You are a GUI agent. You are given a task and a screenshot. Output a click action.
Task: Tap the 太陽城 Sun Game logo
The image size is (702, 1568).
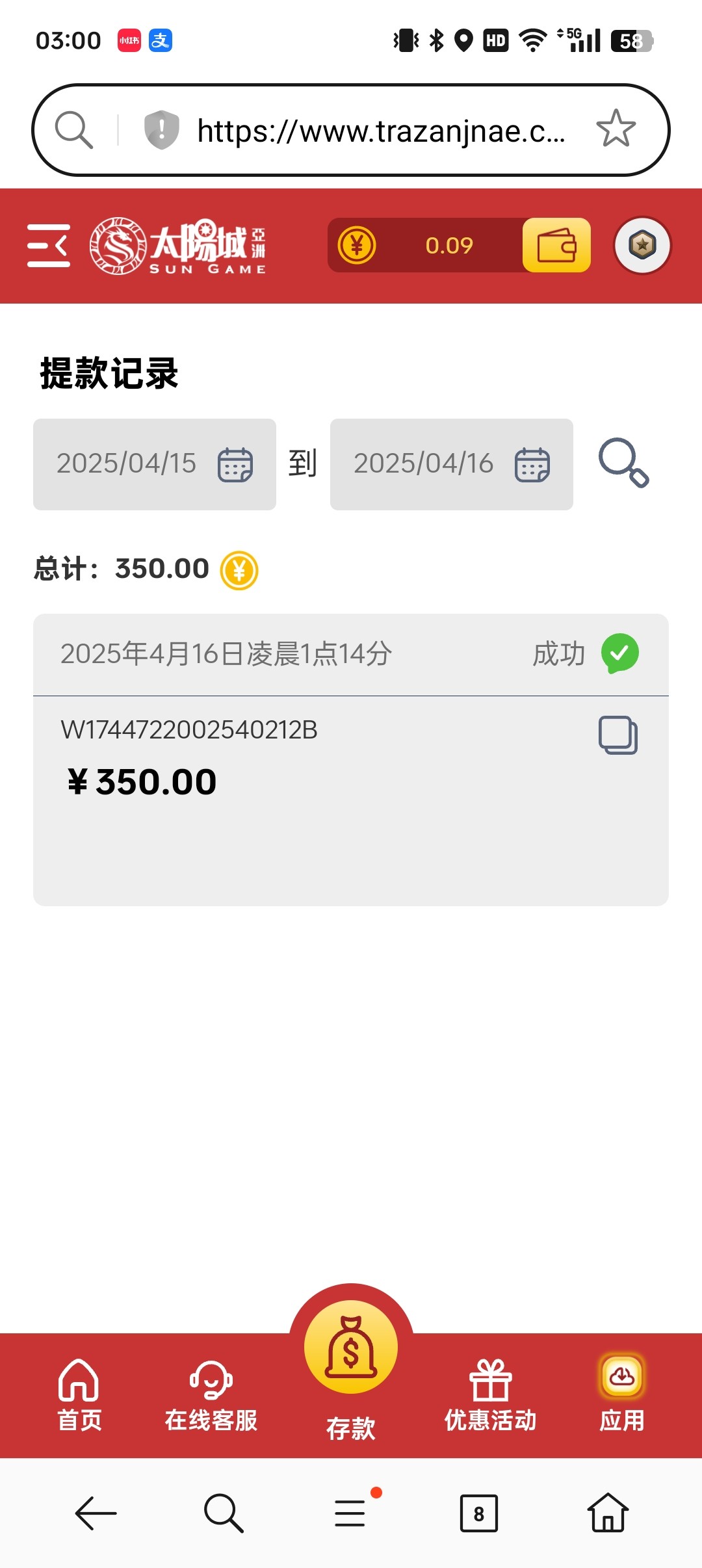pyautogui.click(x=178, y=246)
